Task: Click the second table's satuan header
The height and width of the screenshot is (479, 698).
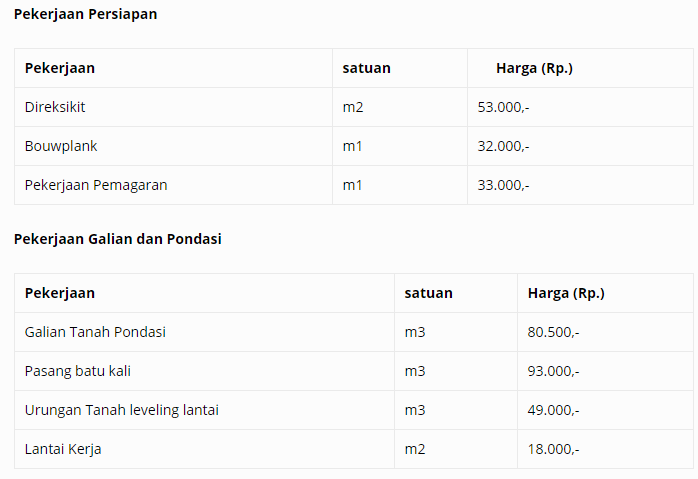Action: 428,293
